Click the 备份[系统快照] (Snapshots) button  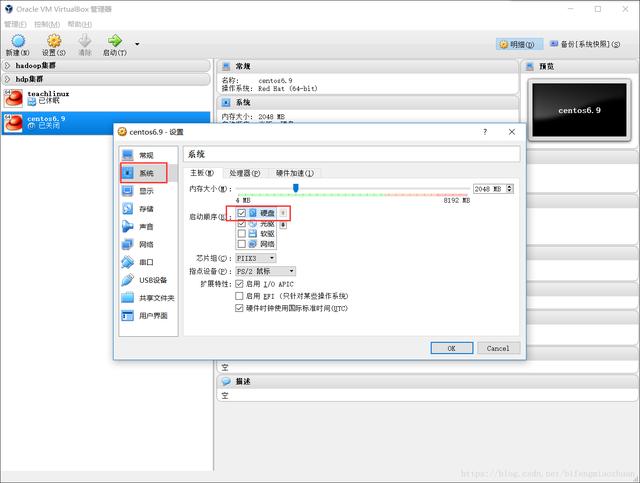[x=585, y=44]
